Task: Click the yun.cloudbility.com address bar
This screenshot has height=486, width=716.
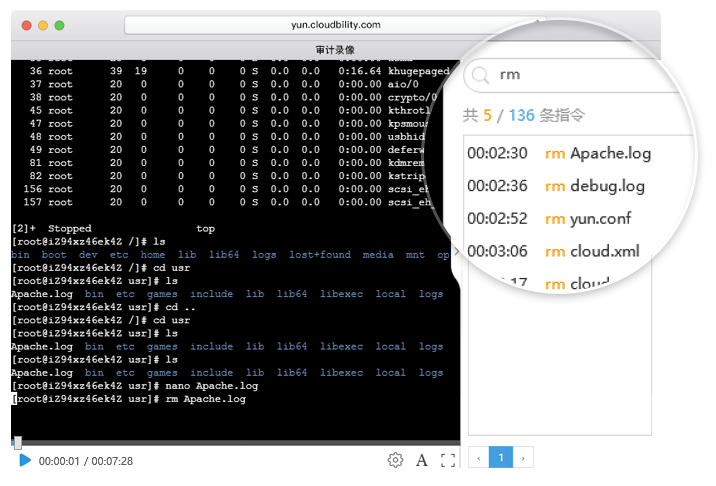Action: 336,25
